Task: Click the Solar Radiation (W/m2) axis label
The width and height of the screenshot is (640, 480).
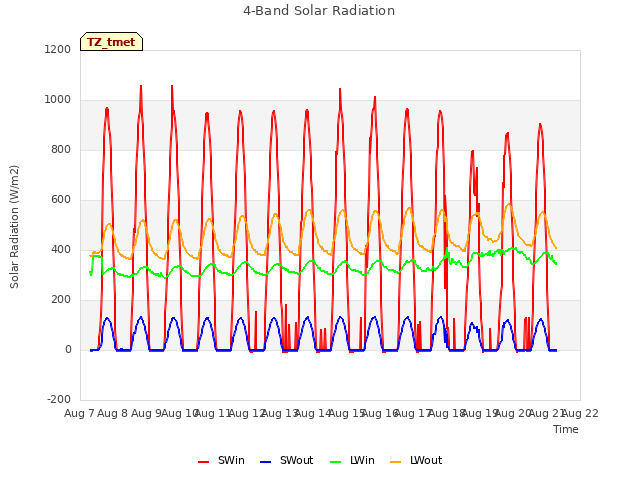Action: click(x=14, y=227)
